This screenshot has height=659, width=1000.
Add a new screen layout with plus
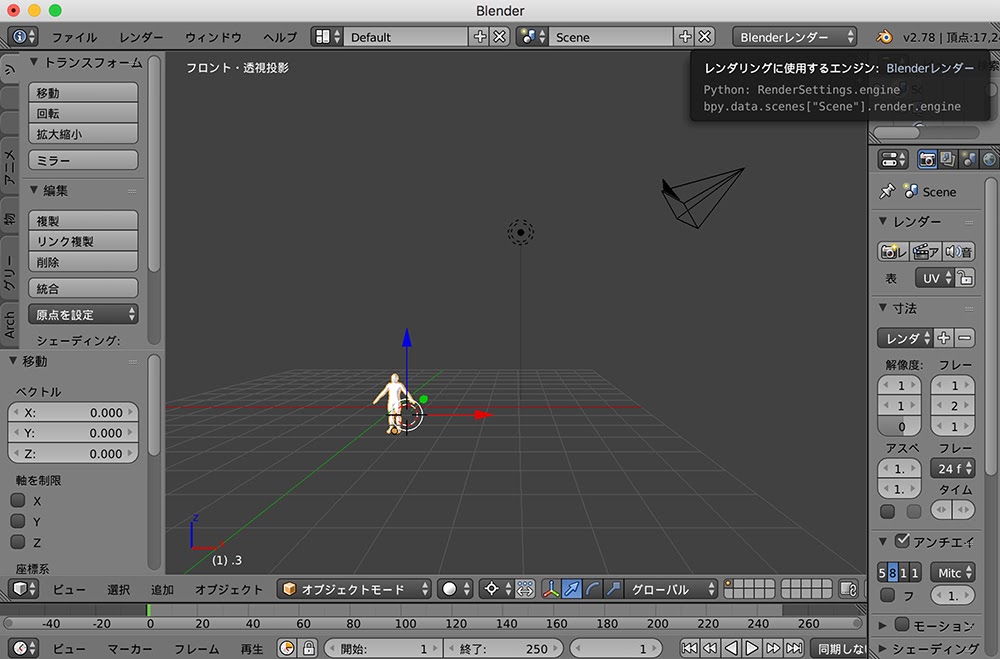(x=480, y=37)
